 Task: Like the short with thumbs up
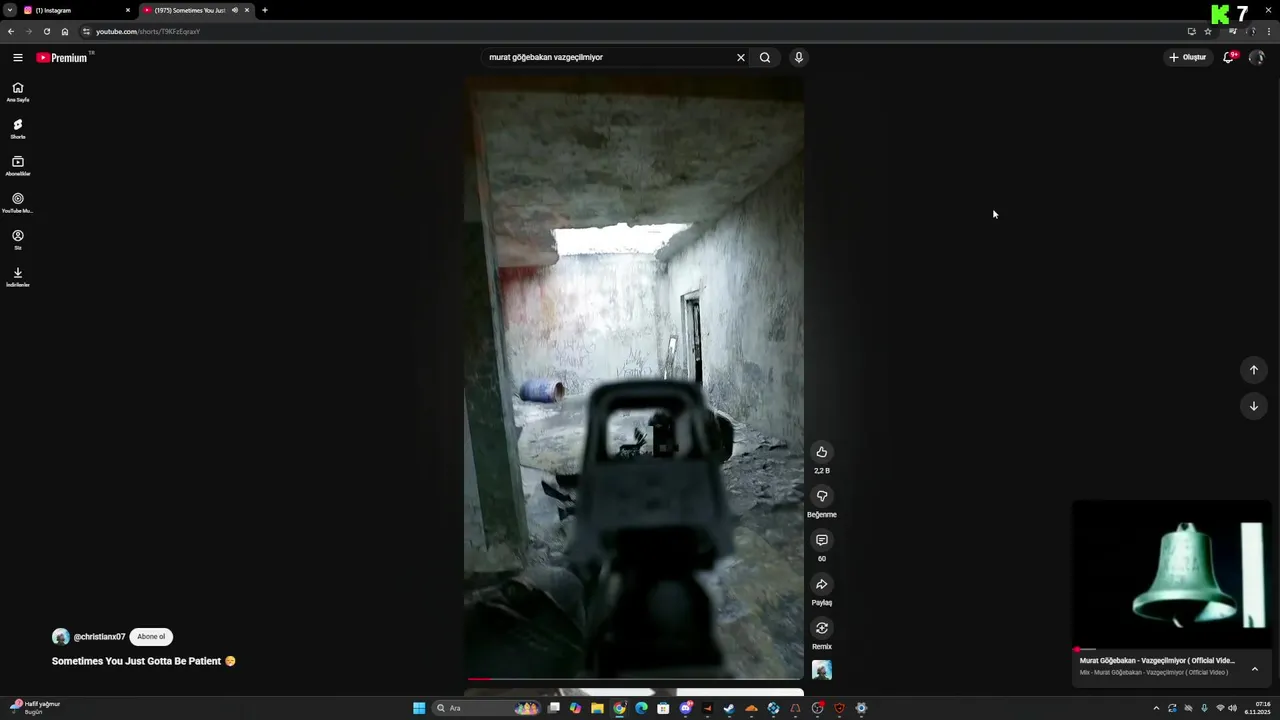[822, 452]
